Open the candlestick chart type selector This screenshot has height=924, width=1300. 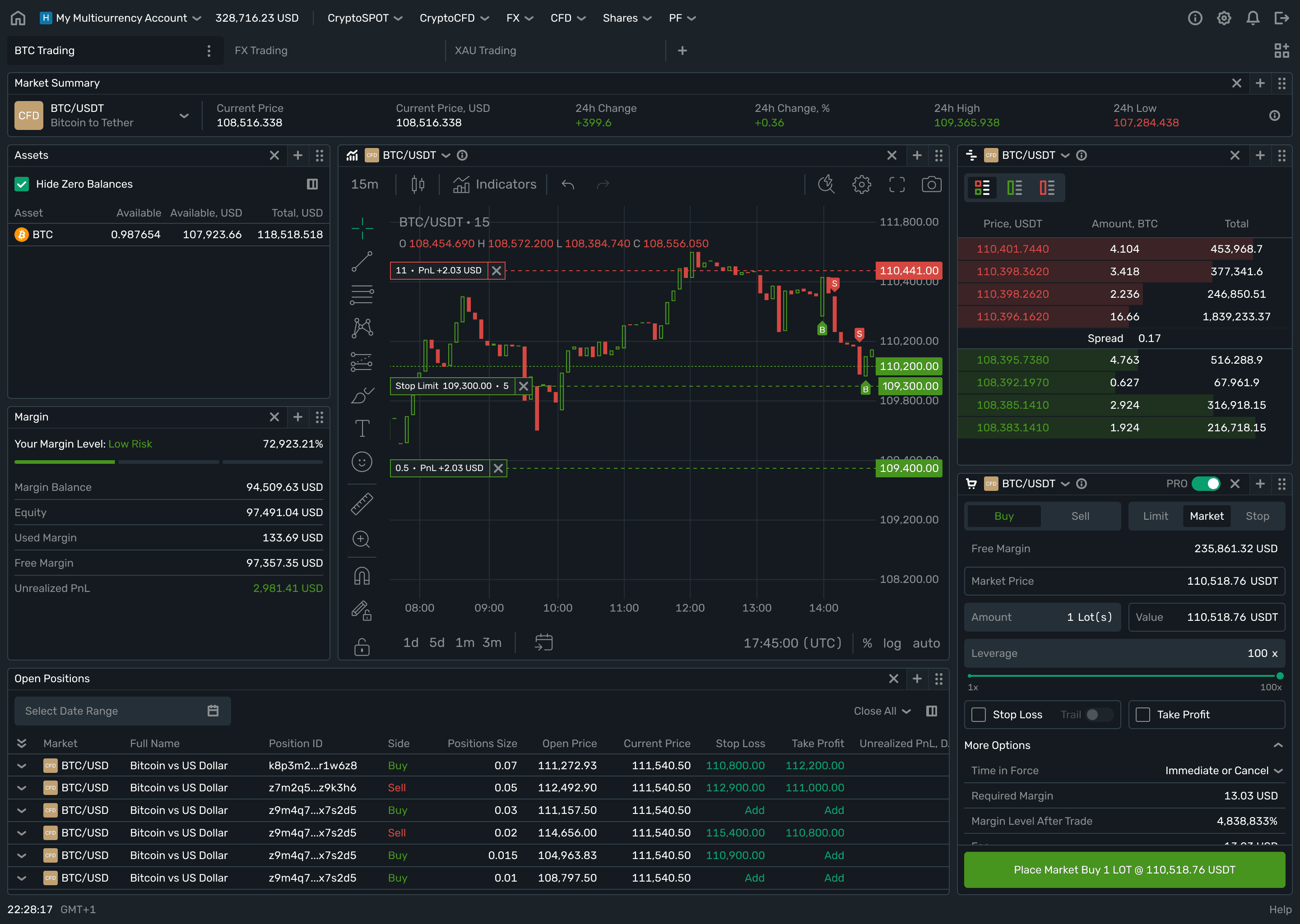click(x=418, y=185)
